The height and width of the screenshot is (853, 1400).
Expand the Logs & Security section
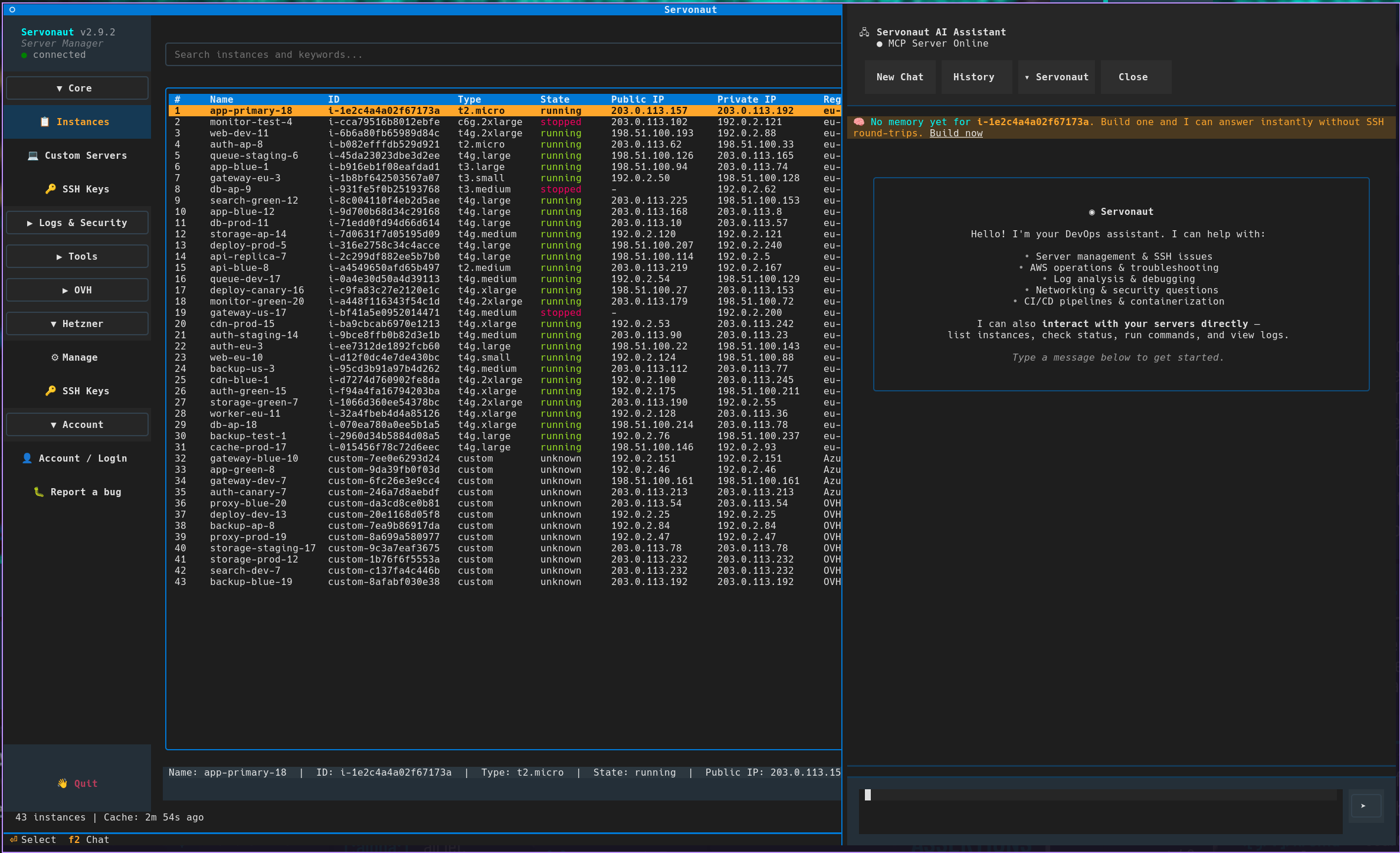click(x=77, y=223)
